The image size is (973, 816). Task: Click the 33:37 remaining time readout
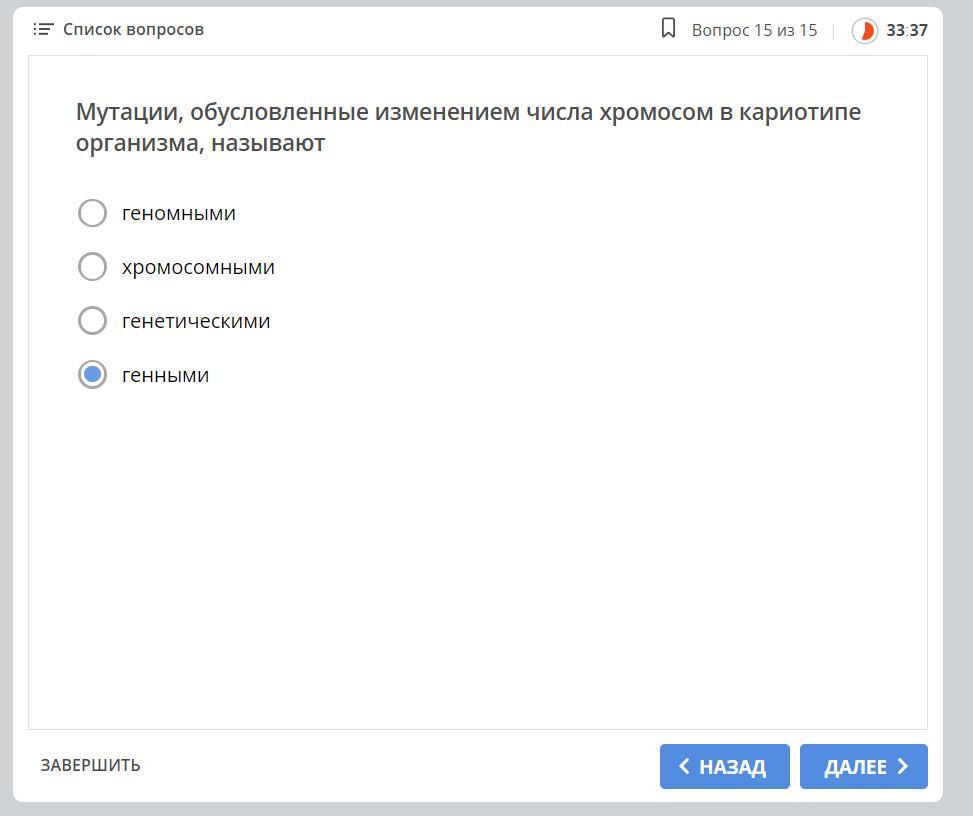907,31
